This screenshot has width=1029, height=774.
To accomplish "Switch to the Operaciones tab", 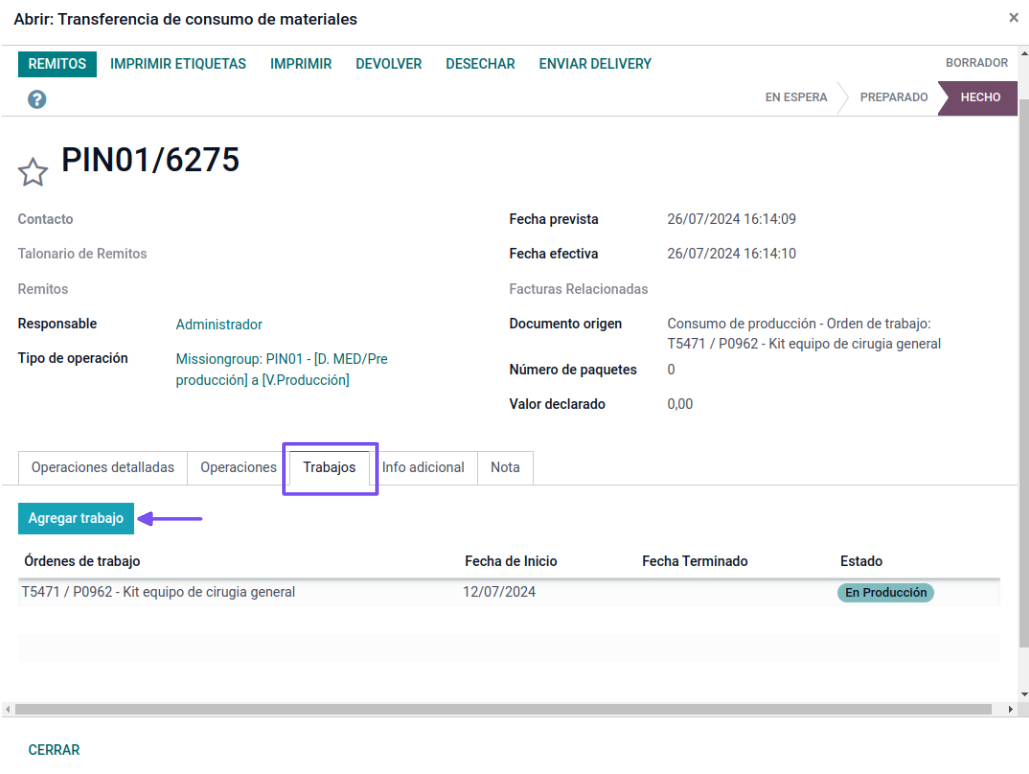I will tap(238, 468).
